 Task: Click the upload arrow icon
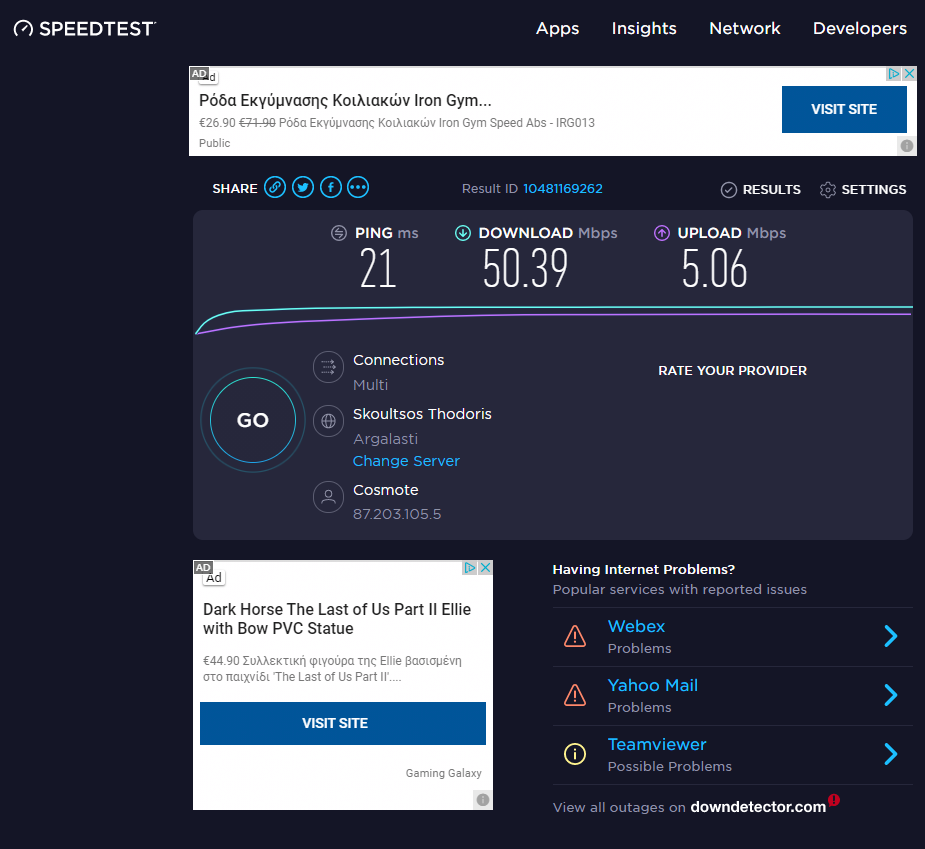pyautogui.click(x=662, y=233)
